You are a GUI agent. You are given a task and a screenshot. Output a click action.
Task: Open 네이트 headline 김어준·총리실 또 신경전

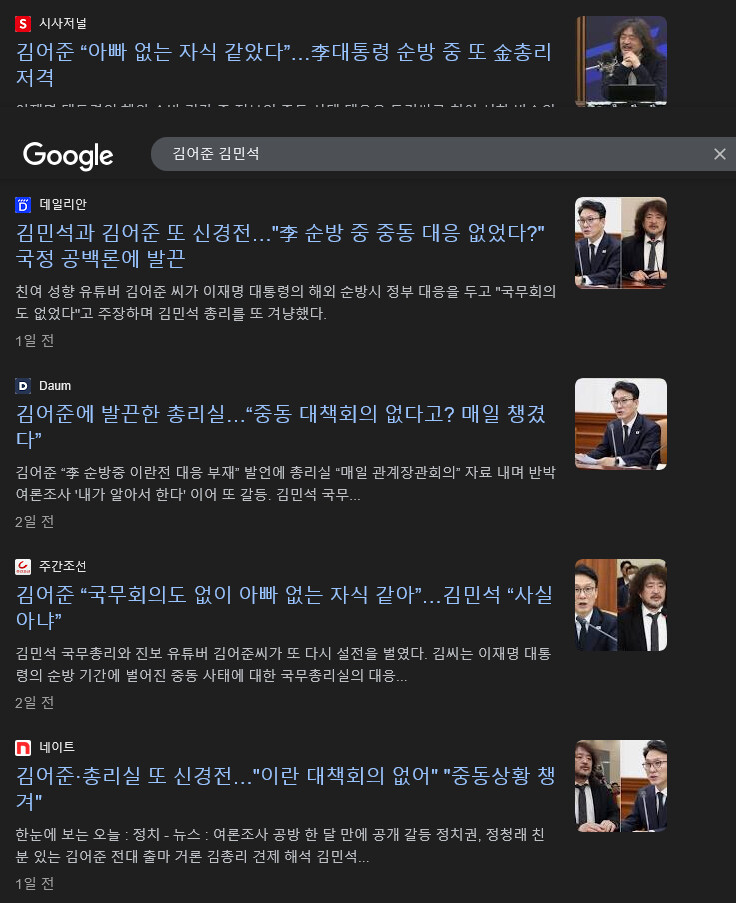tap(285, 788)
